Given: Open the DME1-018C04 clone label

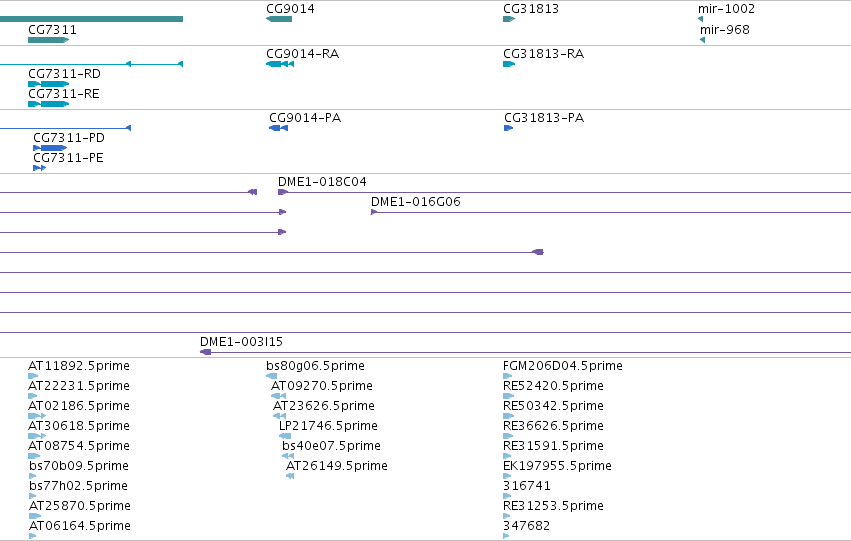Looking at the screenshot, I should click(322, 182).
